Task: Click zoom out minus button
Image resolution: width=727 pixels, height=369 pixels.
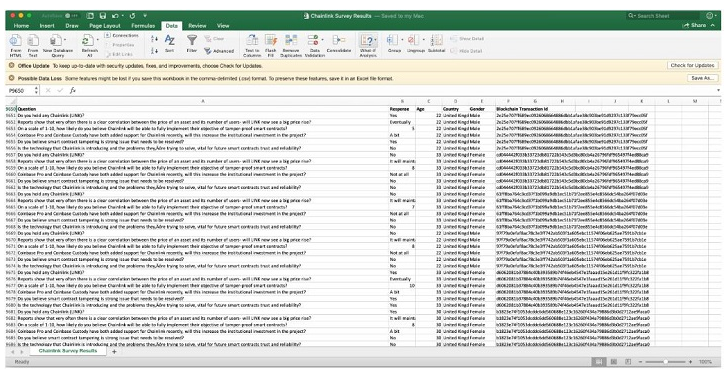Action: pyautogui.click(x=640, y=362)
